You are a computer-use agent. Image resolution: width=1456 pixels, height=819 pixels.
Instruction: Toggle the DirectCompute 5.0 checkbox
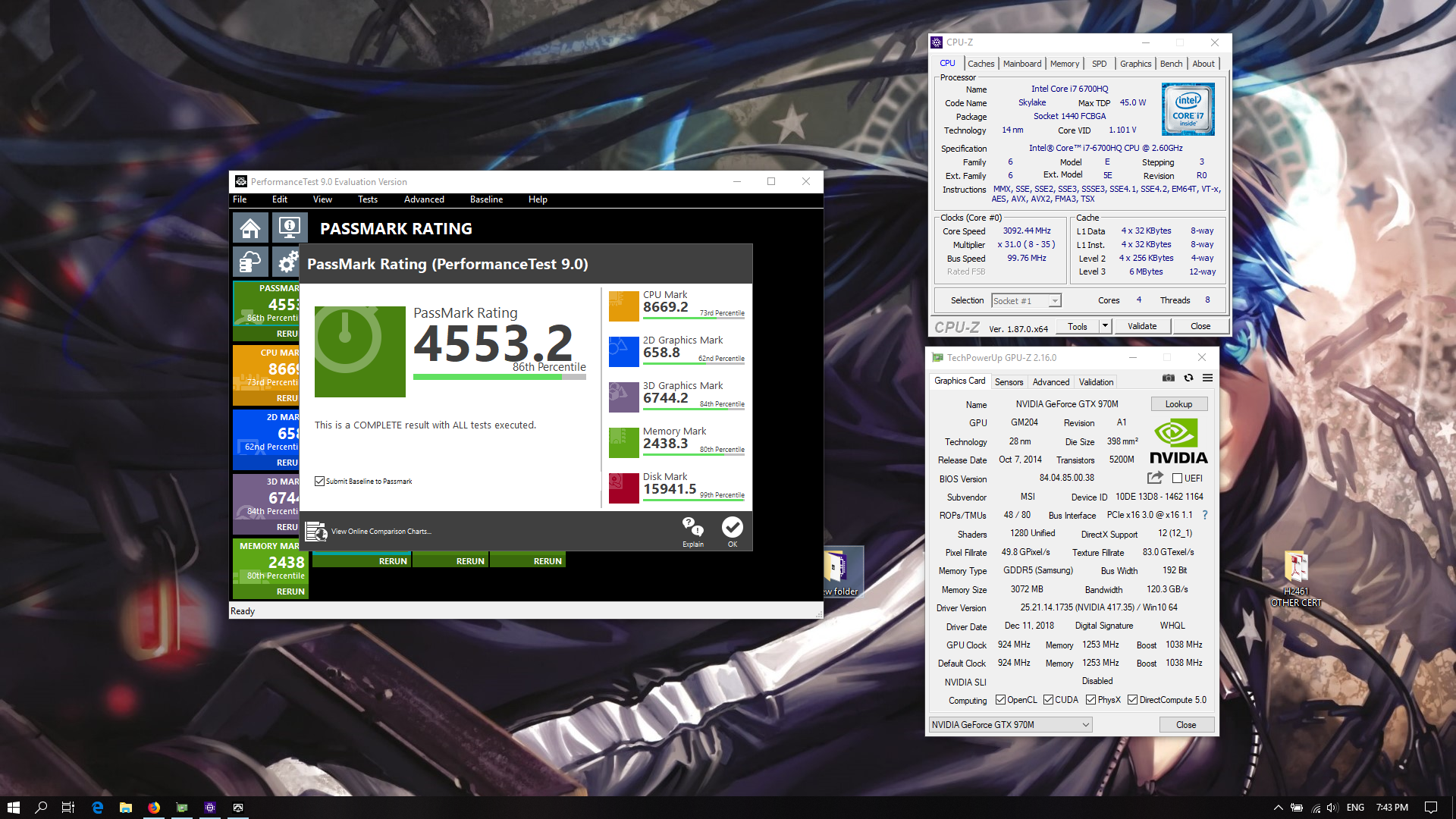coord(1132,699)
